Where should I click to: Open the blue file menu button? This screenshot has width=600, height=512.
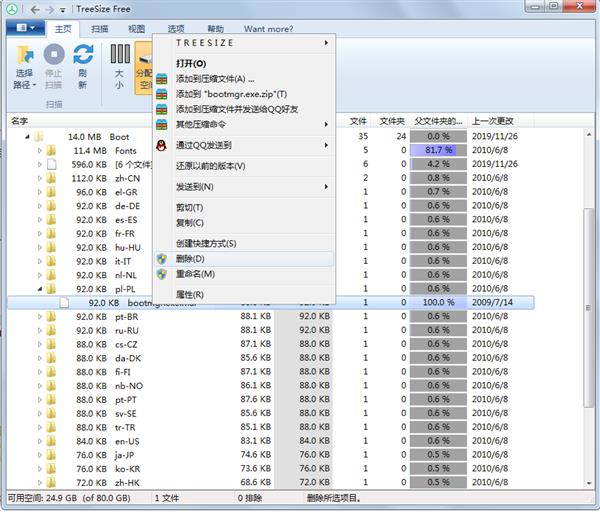[26, 28]
